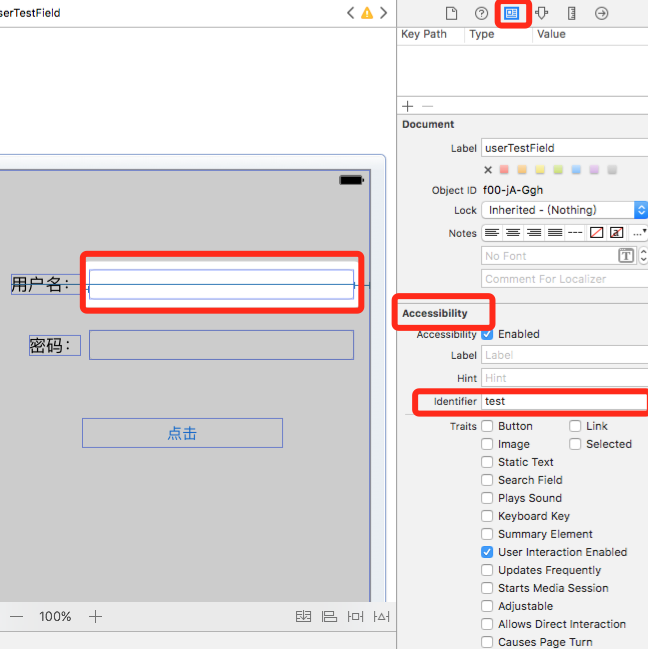The image size is (648, 649).
Task: Click the accessibility Identifier field
Action: 564,401
